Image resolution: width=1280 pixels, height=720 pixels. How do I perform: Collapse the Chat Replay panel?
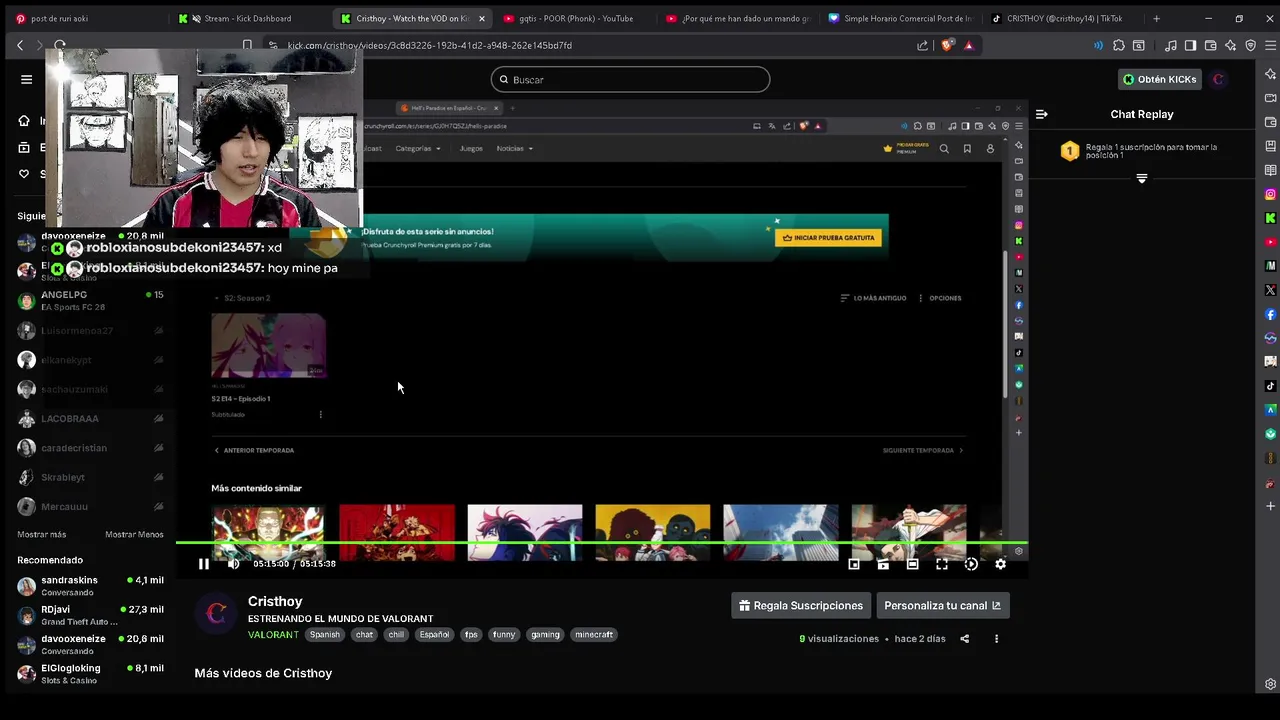1041,114
